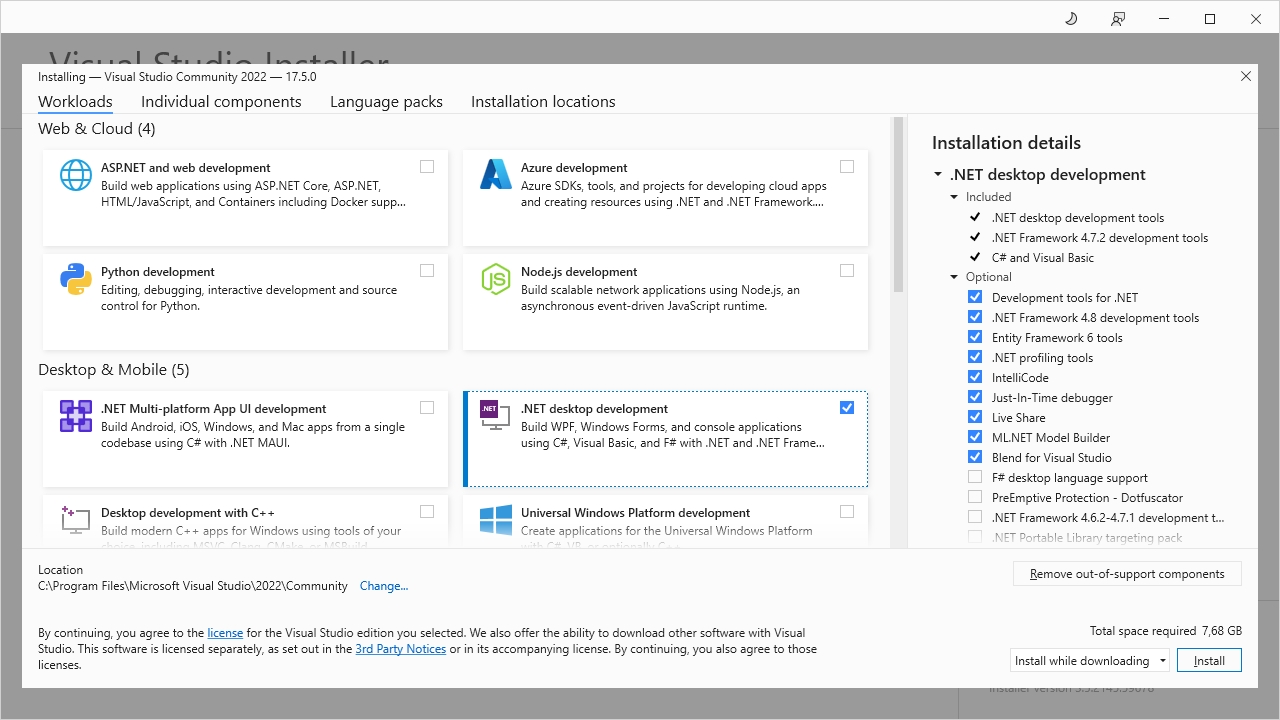Screen dimensions: 1280x720
Task: Click the Python development logo icon
Action: click(76, 279)
